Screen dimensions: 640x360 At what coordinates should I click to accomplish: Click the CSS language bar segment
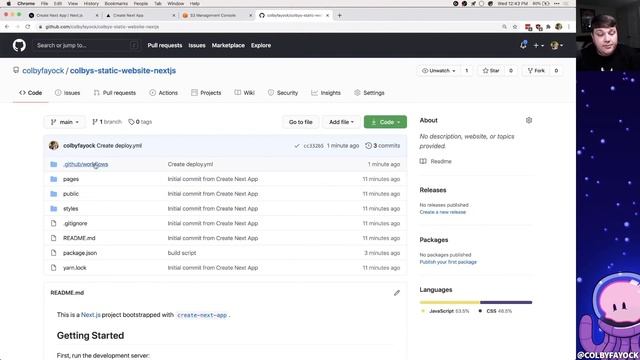tap(506, 302)
